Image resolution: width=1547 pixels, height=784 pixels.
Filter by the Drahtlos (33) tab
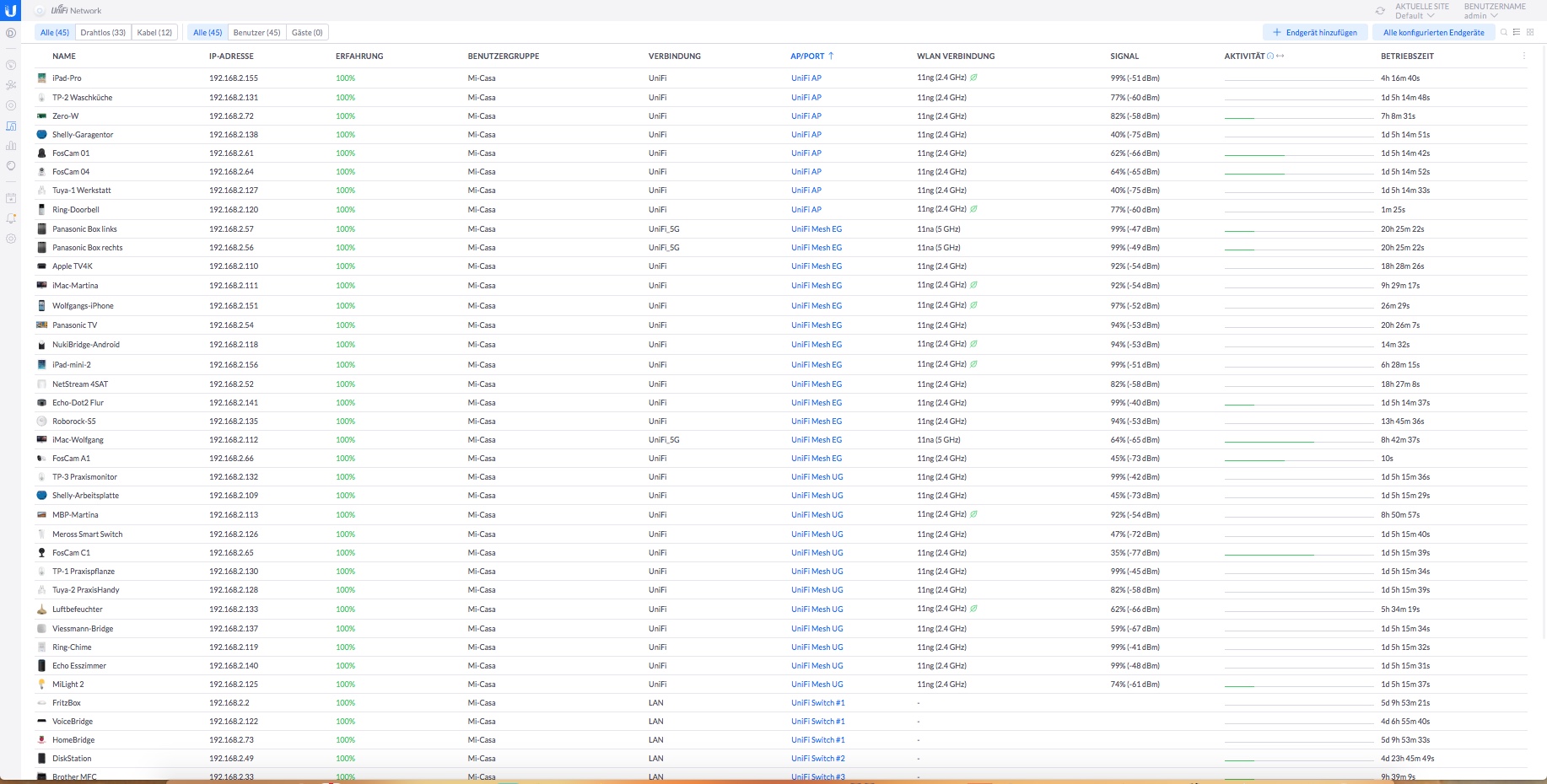point(103,32)
